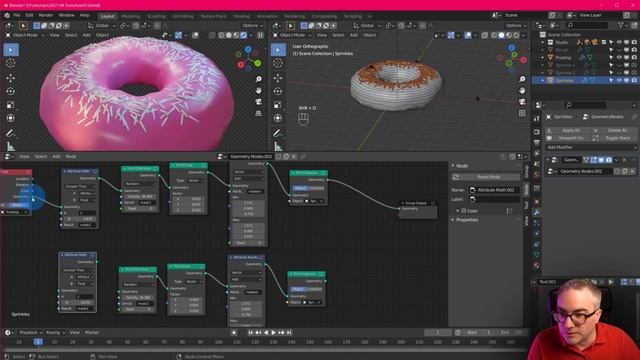Click zoom magnifier in pink donut viewport
The width and height of the screenshot is (640, 360).
(x=258, y=79)
